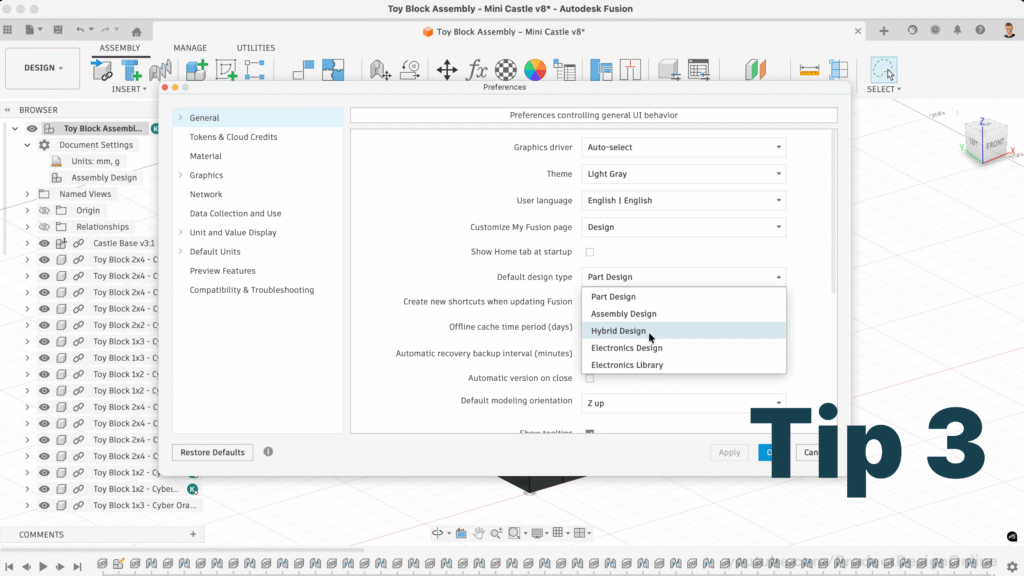1024x576 pixels.
Task: Click the Home tab icon
Action: point(136,31)
